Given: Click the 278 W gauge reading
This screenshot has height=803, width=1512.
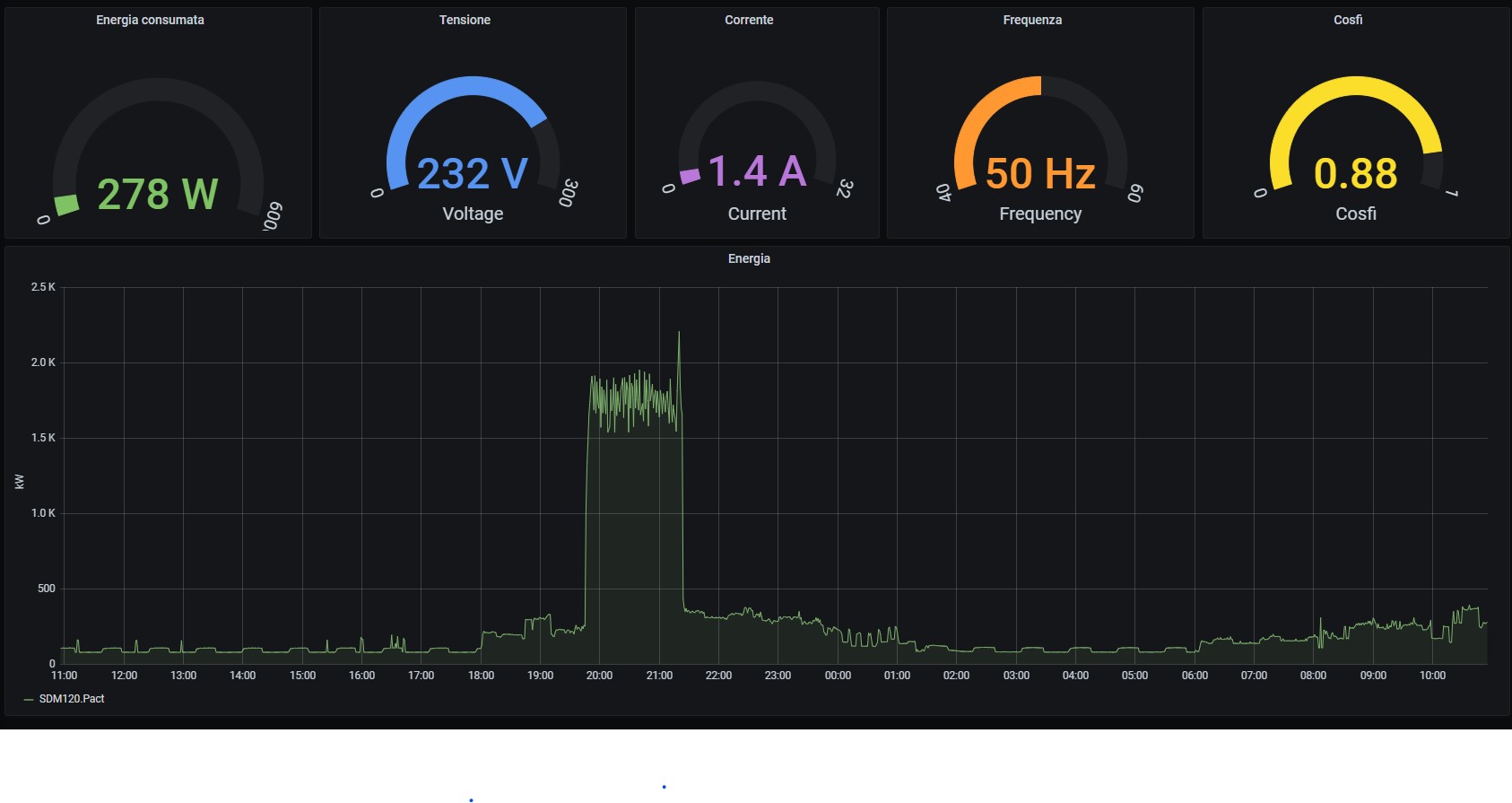Looking at the screenshot, I should coord(158,194).
